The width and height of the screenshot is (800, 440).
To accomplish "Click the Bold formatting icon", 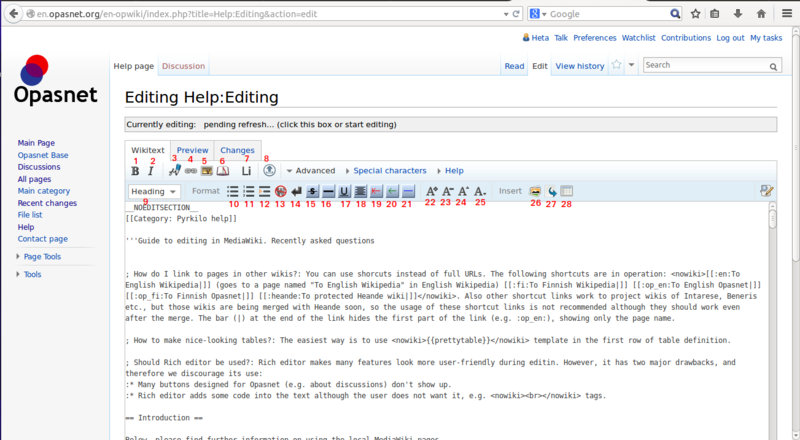I will [135, 172].
